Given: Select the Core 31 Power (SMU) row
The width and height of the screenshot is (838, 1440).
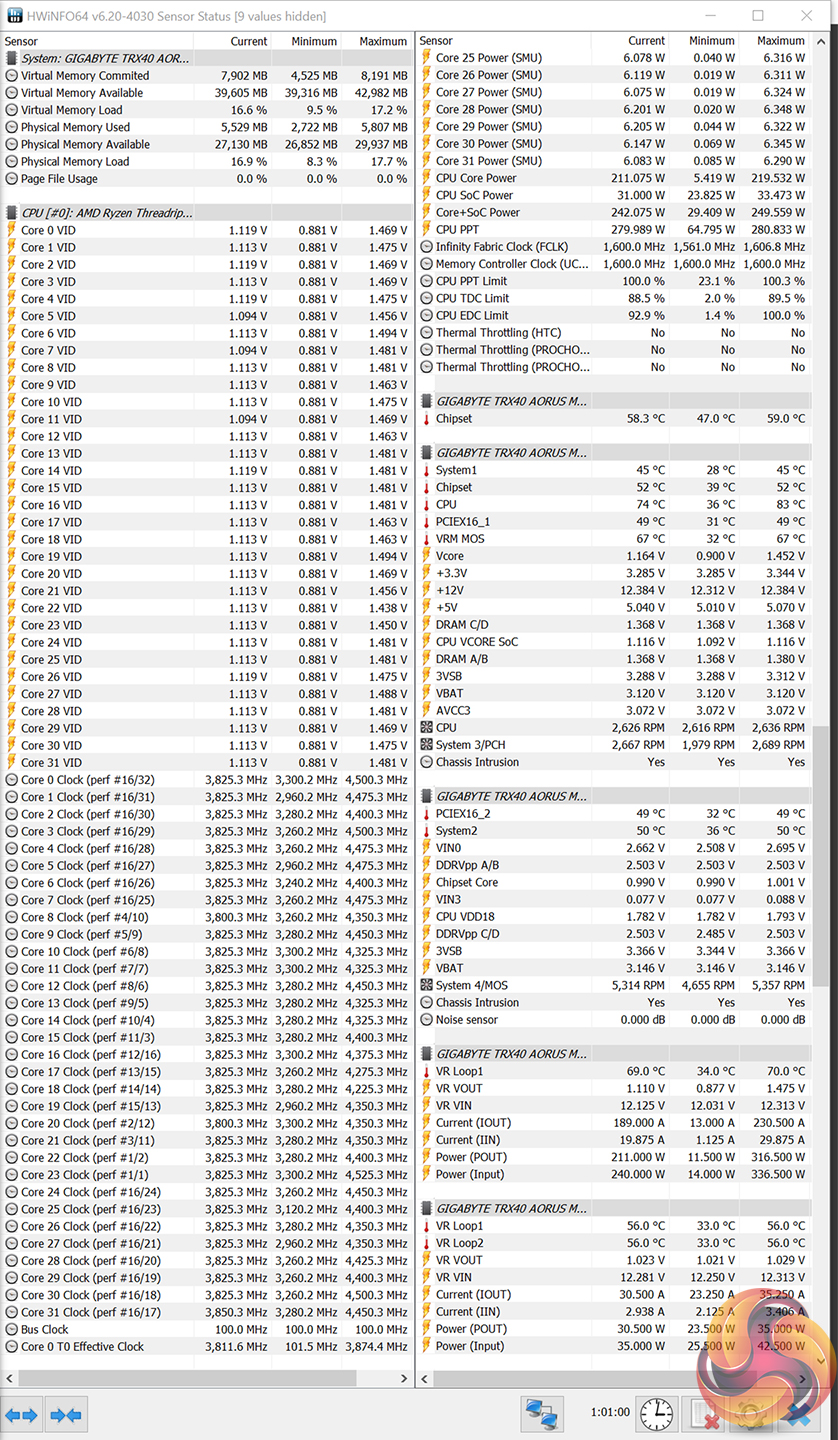Looking at the screenshot, I should pyautogui.click(x=613, y=161).
